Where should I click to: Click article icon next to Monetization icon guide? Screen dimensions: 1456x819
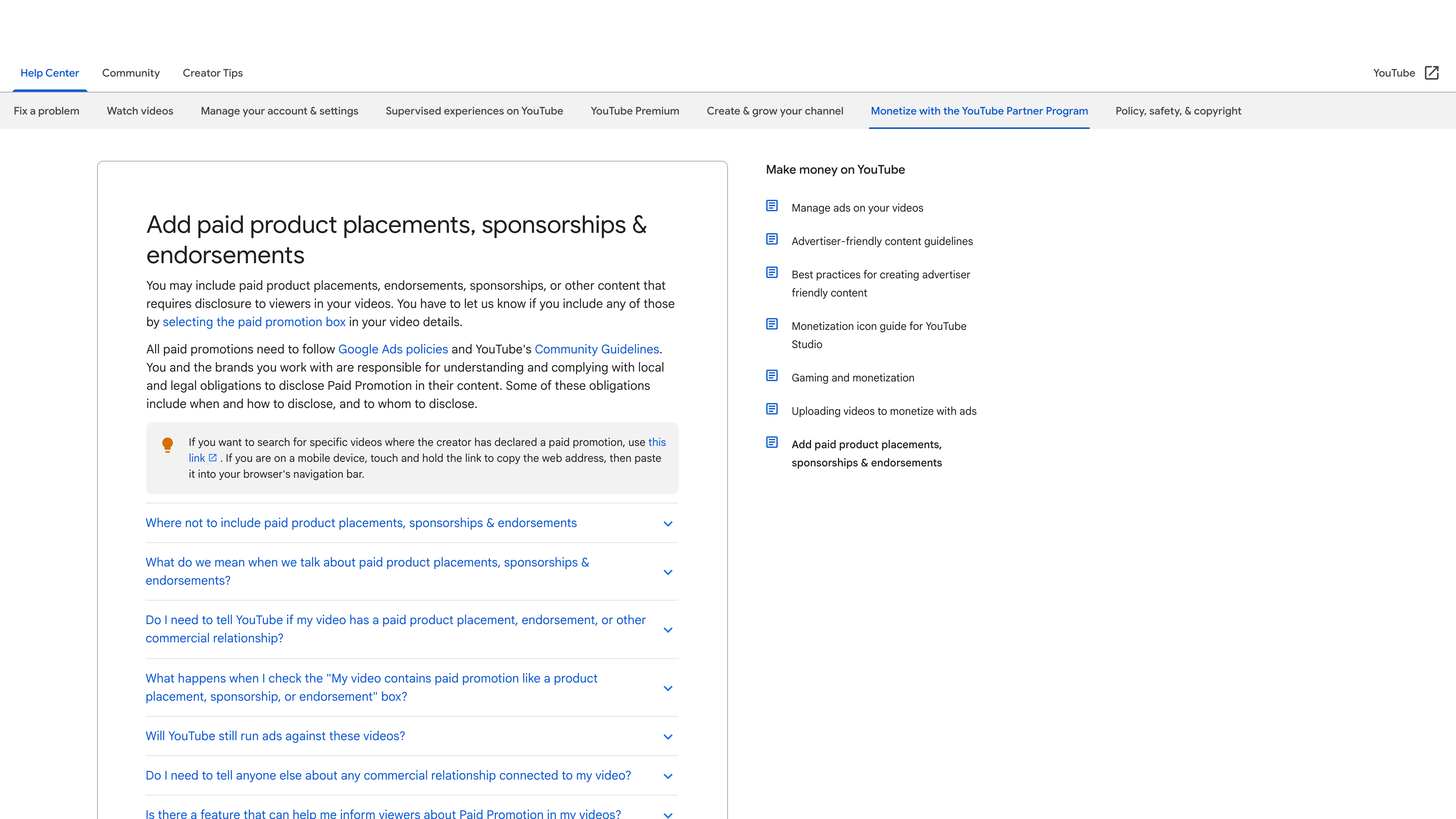772,324
